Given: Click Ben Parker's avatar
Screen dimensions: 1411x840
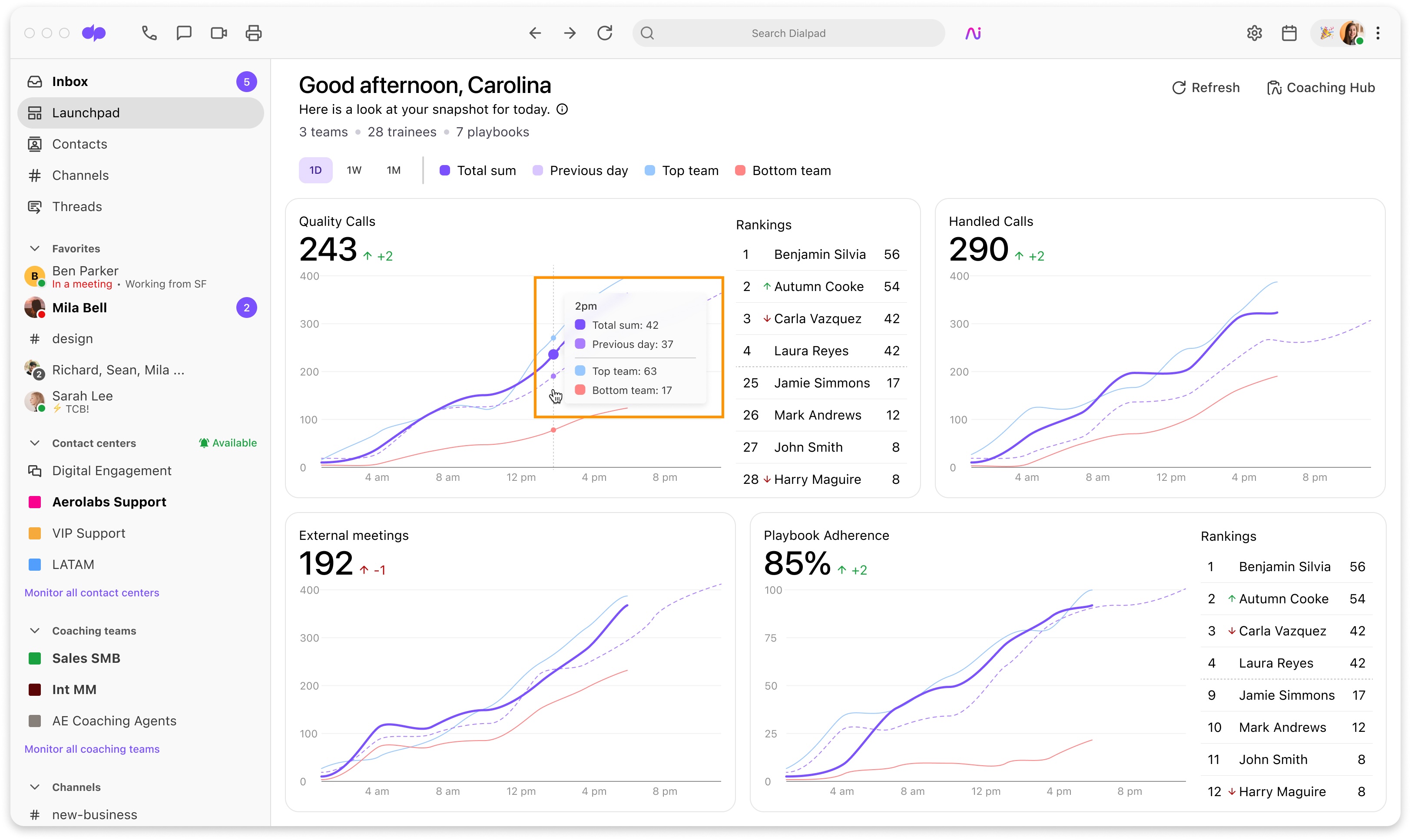Looking at the screenshot, I should (x=34, y=276).
